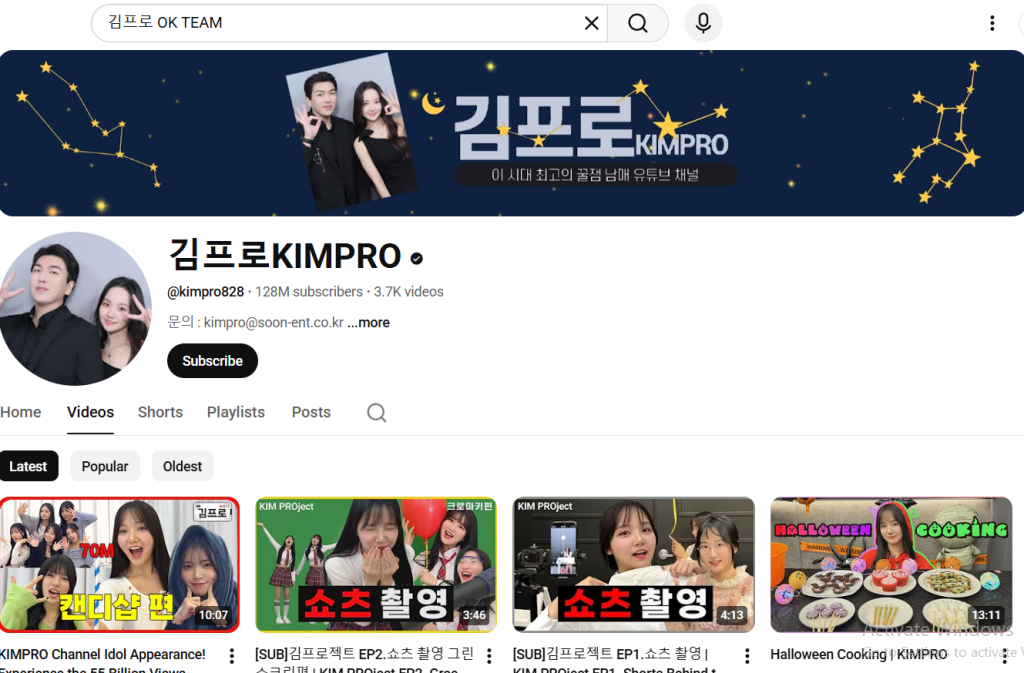Open options menu for the EP1 video
Viewport: 1024px width, 673px height.
[747, 656]
